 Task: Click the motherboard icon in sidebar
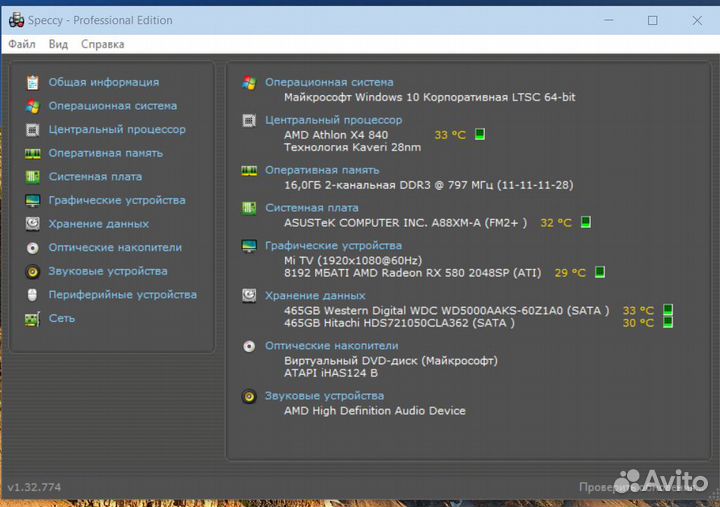pos(33,177)
